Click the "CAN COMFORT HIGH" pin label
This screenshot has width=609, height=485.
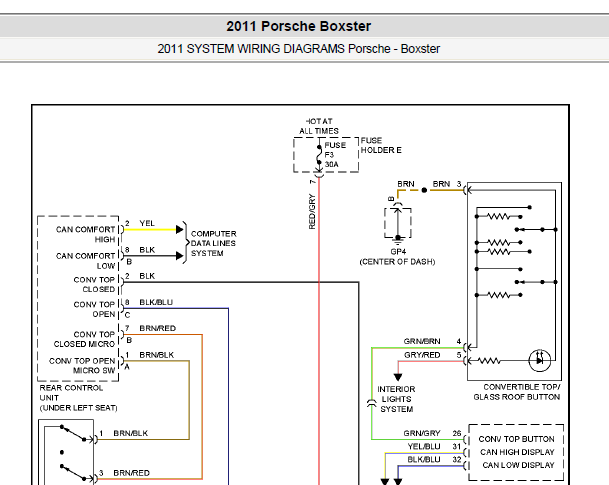85,234
